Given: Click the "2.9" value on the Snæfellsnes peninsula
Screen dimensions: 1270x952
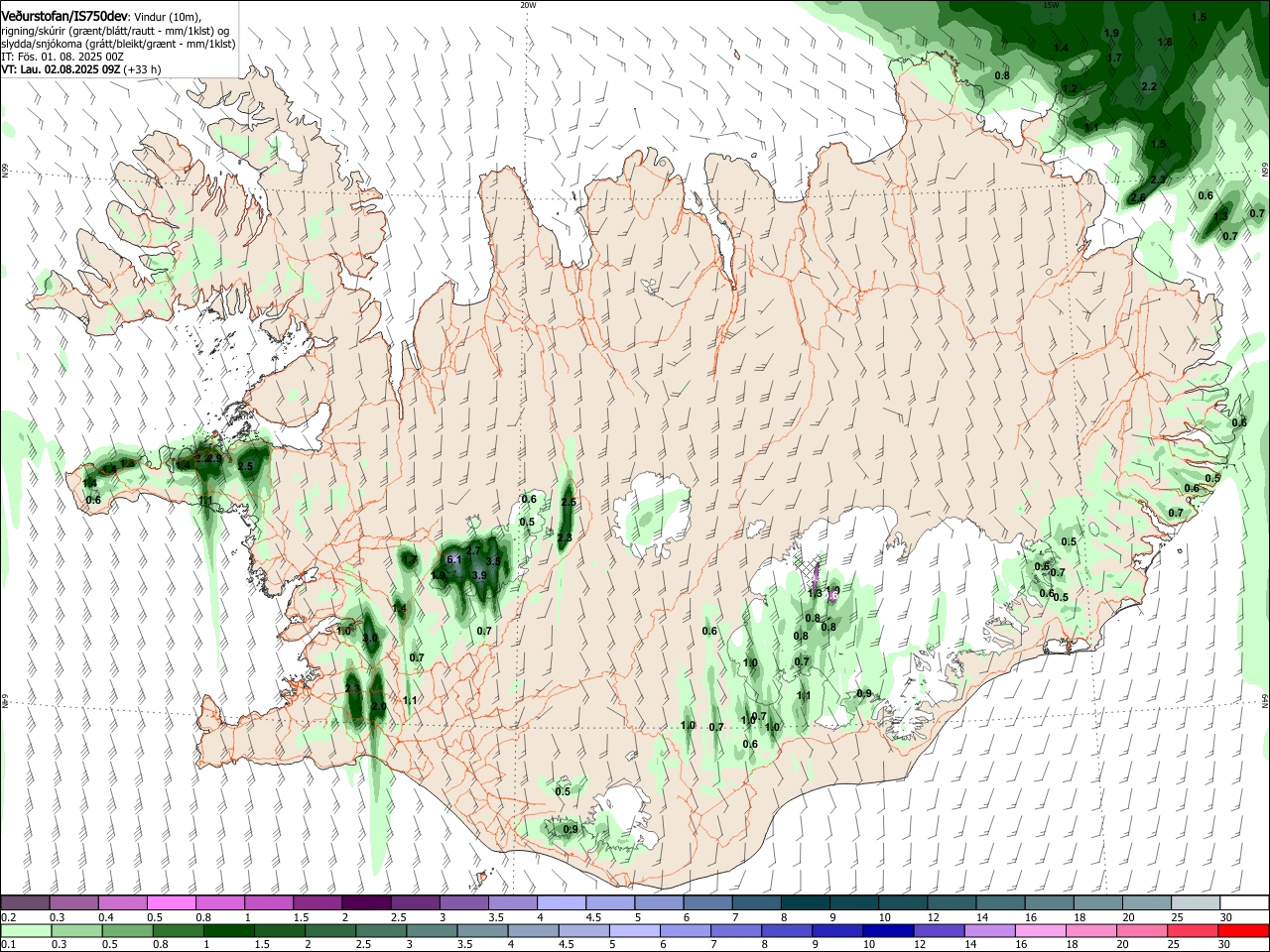Looking at the screenshot, I should click(x=214, y=458).
